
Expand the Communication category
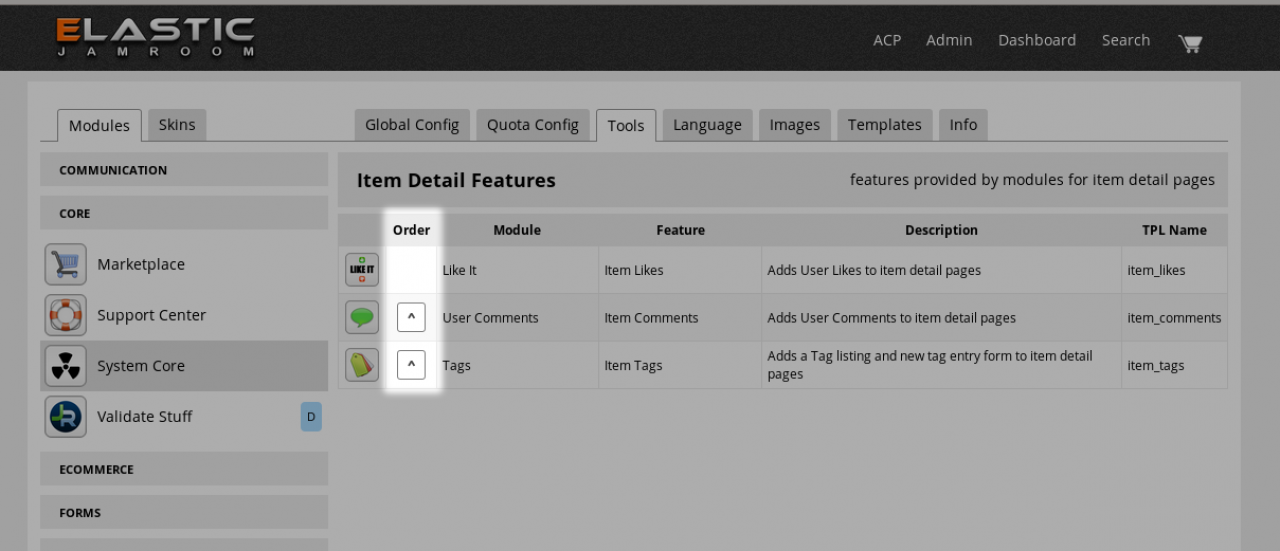184,170
